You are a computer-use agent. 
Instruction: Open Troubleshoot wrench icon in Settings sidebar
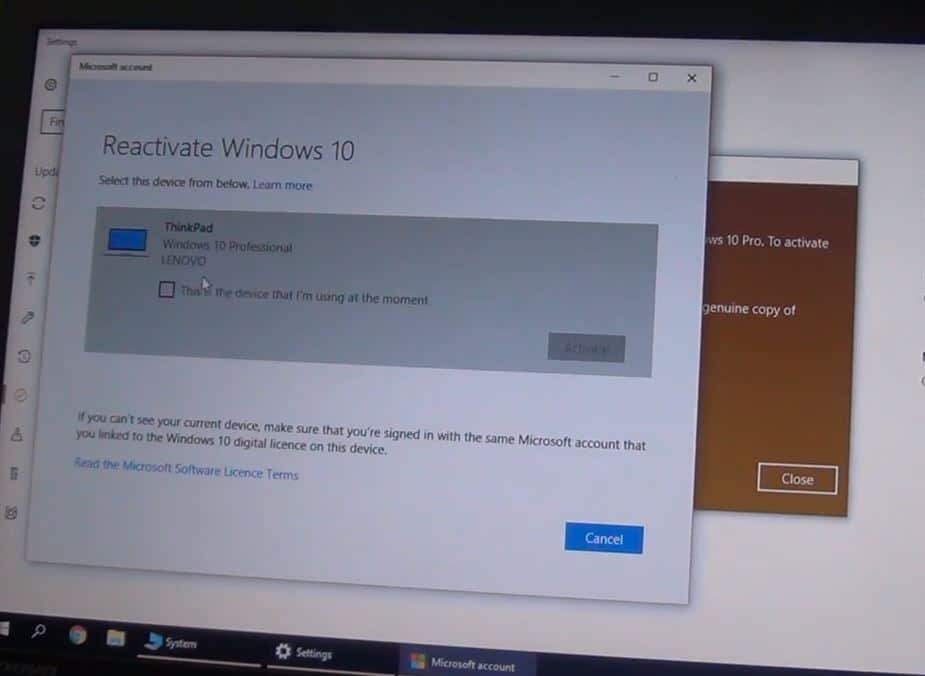(x=28, y=318)
